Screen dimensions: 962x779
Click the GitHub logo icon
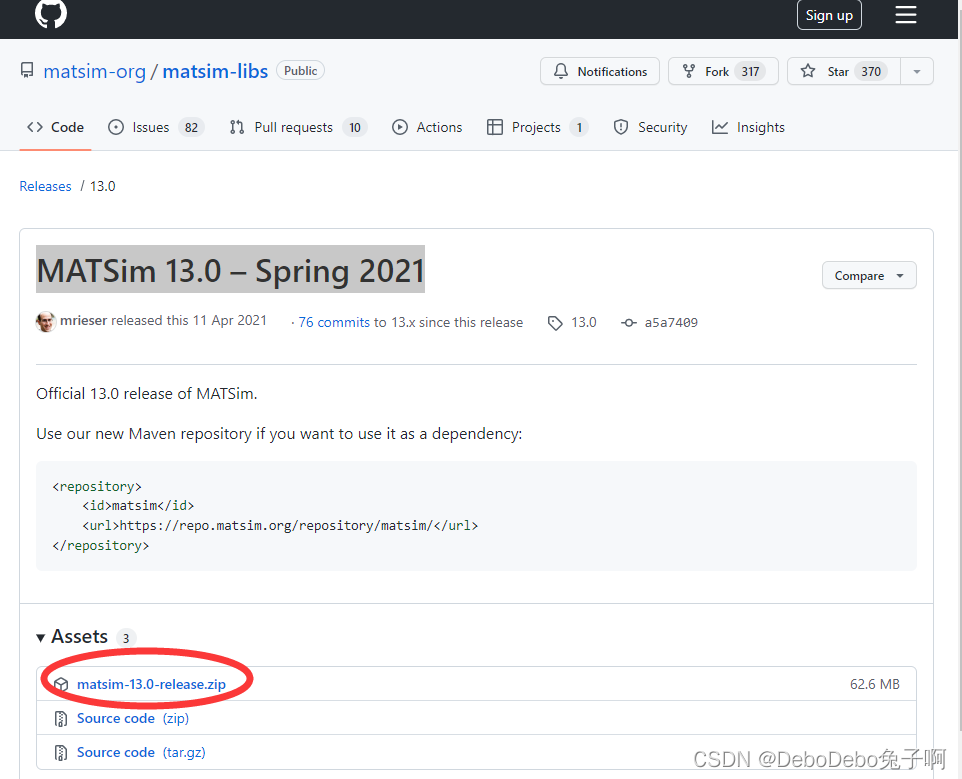point(51,13)
